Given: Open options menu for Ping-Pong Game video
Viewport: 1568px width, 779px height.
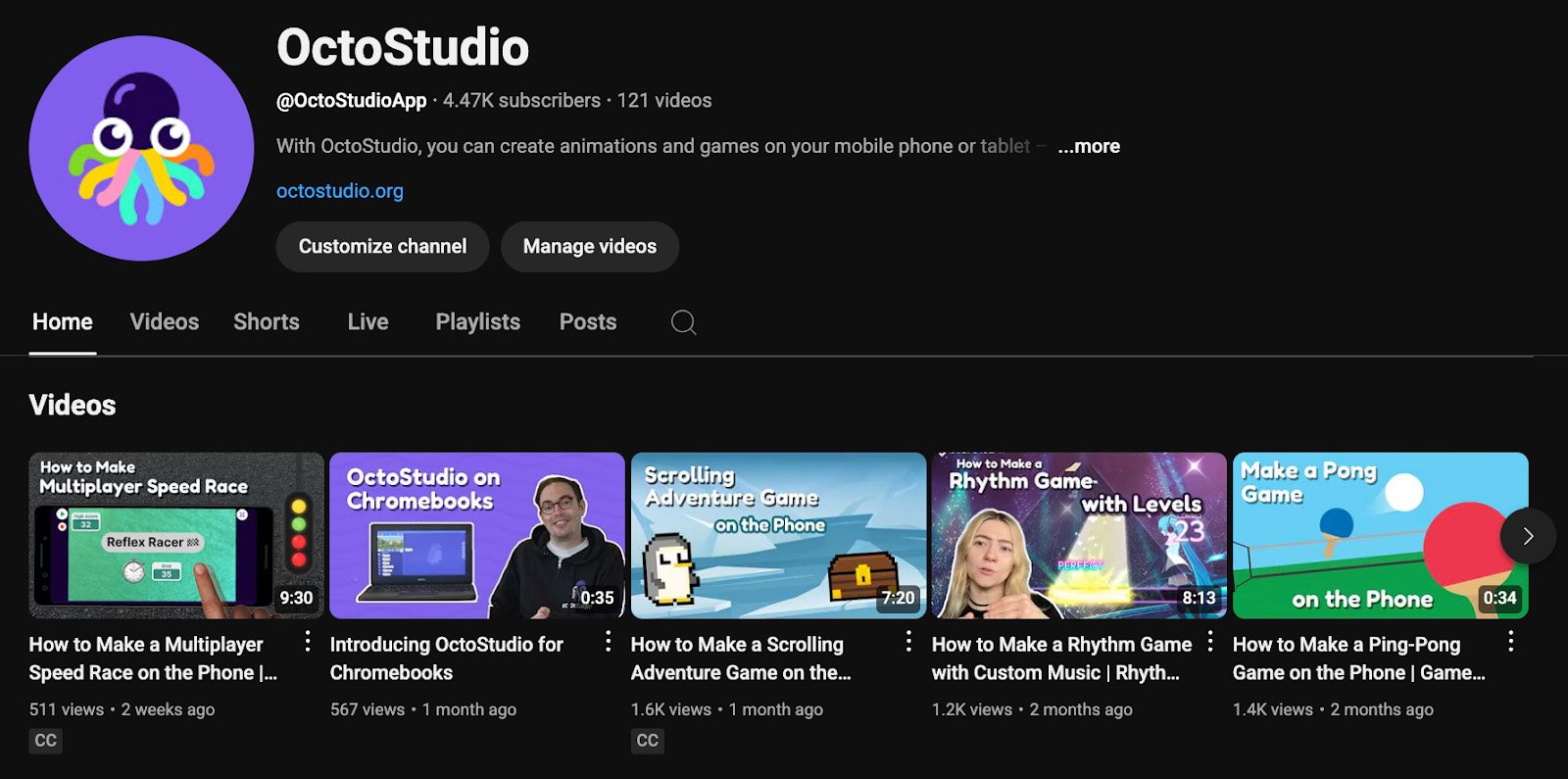Looking at the screenshot, I should (1511, 642).
